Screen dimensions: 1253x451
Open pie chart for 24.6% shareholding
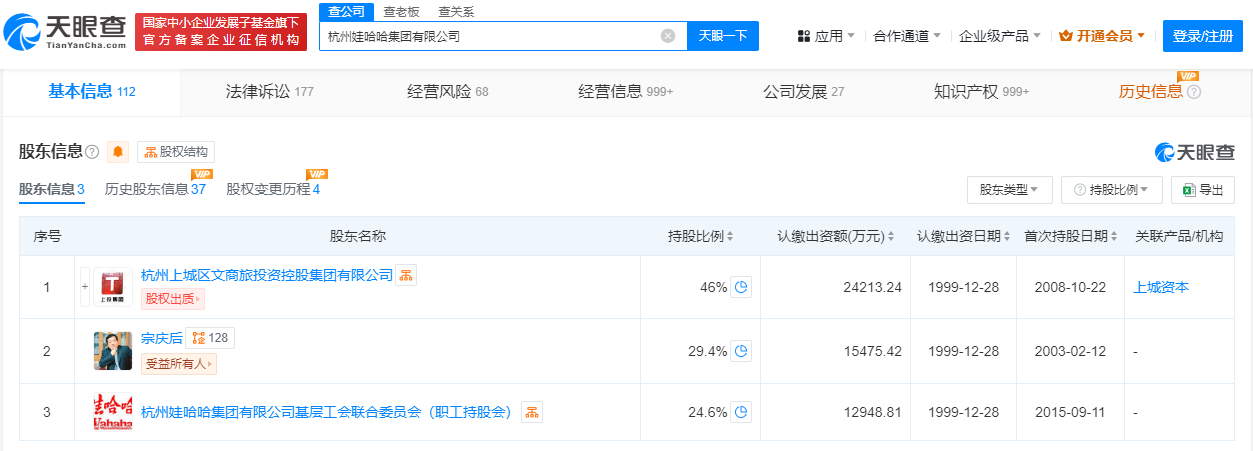(x=741, y=412)
